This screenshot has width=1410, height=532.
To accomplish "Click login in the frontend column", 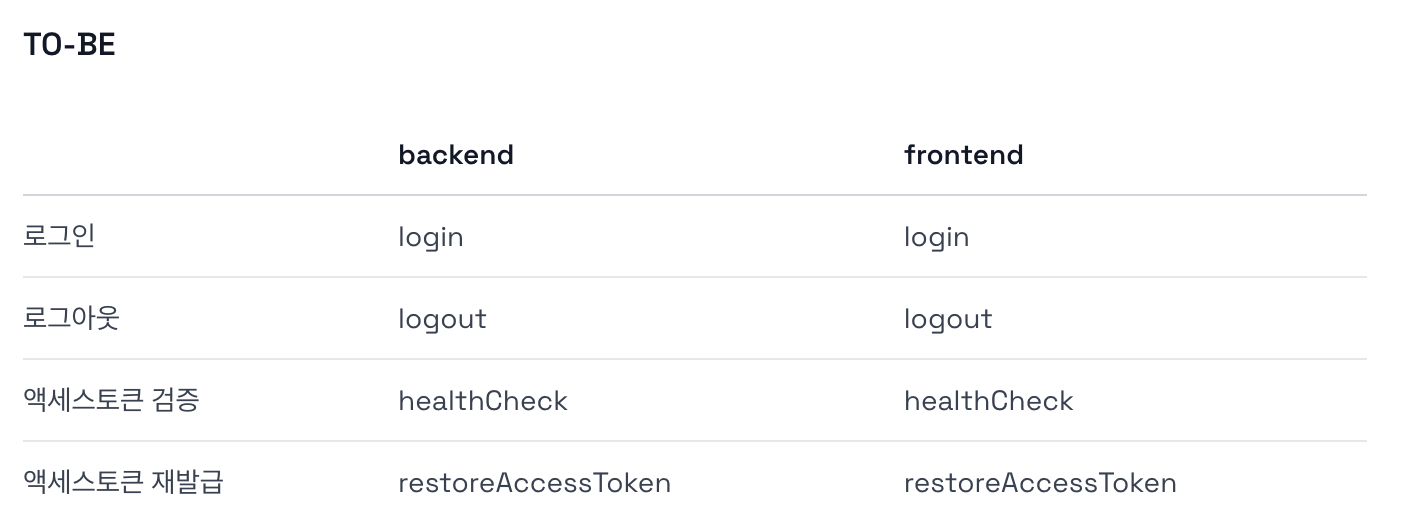I will point(936,237).
